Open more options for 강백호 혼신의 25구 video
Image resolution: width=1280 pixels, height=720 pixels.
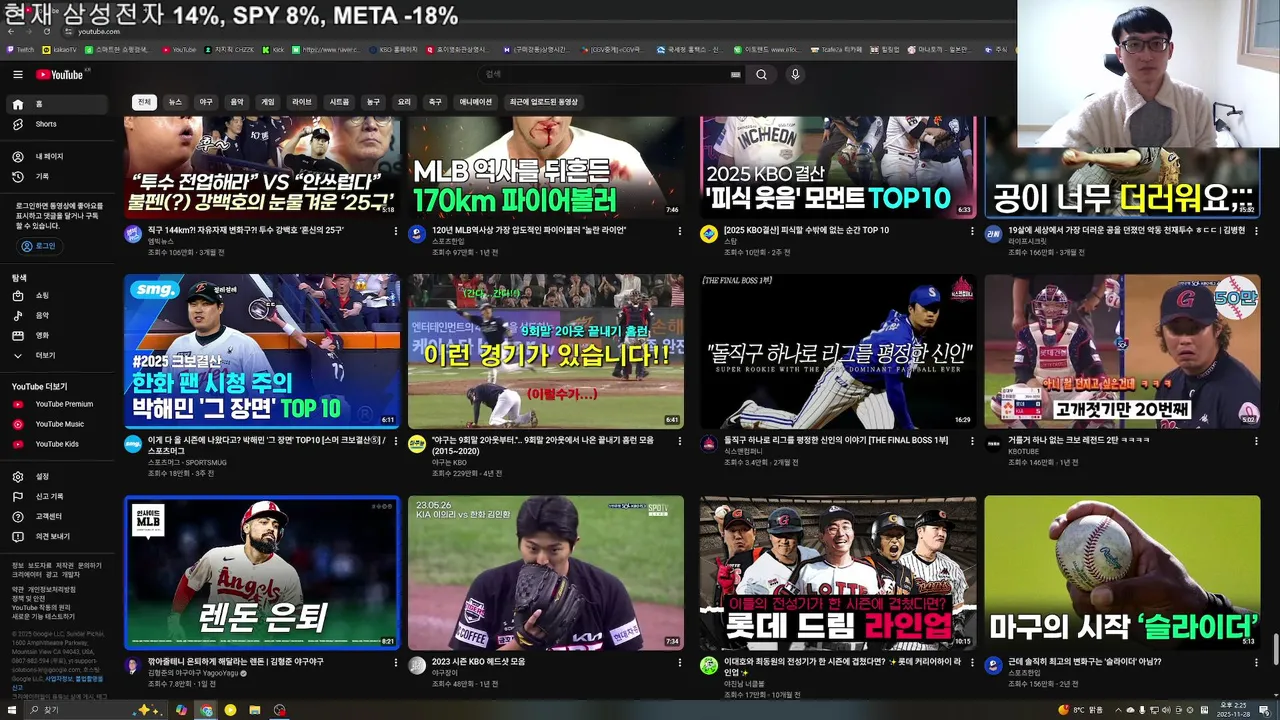(396, 231)
